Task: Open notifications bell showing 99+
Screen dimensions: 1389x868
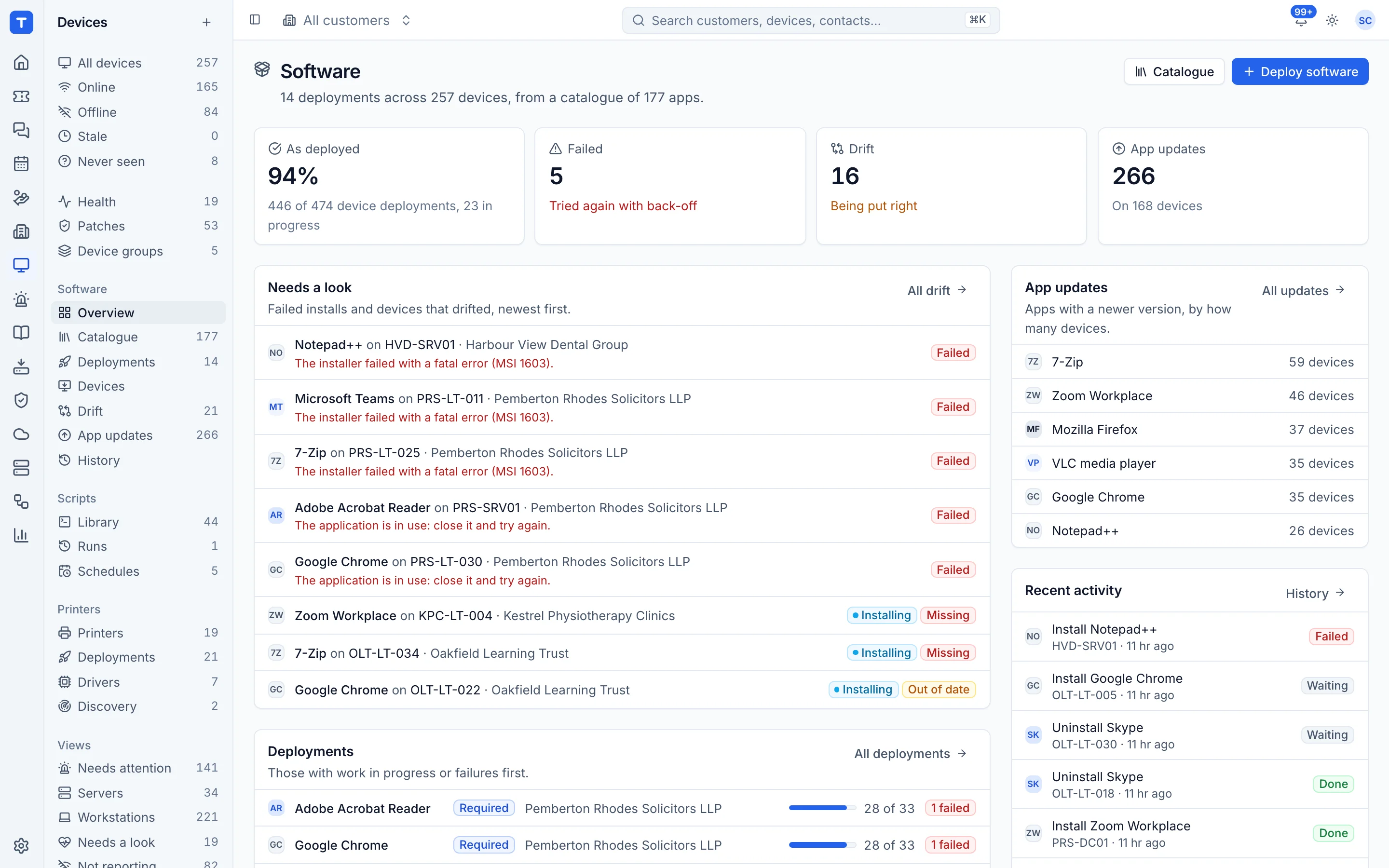Action: tap(1301, 20)
